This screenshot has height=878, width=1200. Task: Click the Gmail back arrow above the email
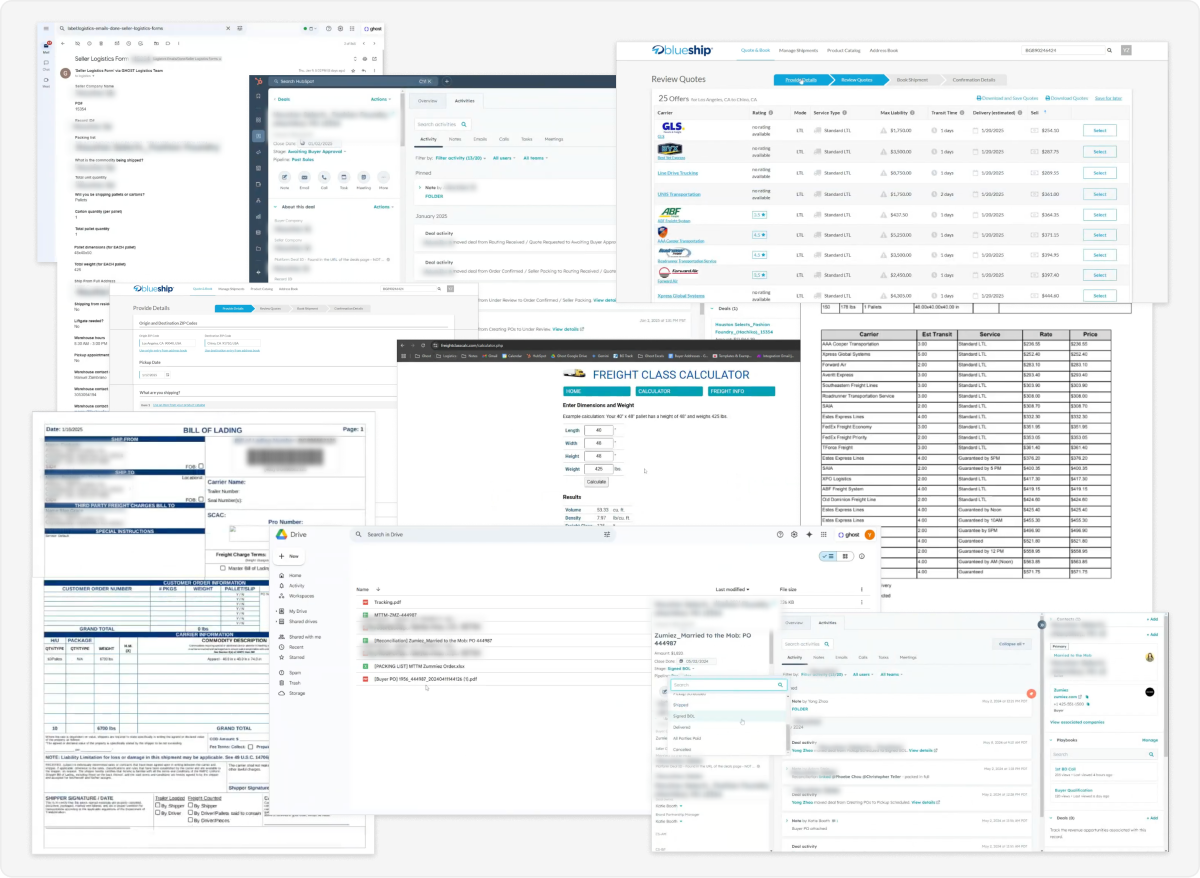63,43
